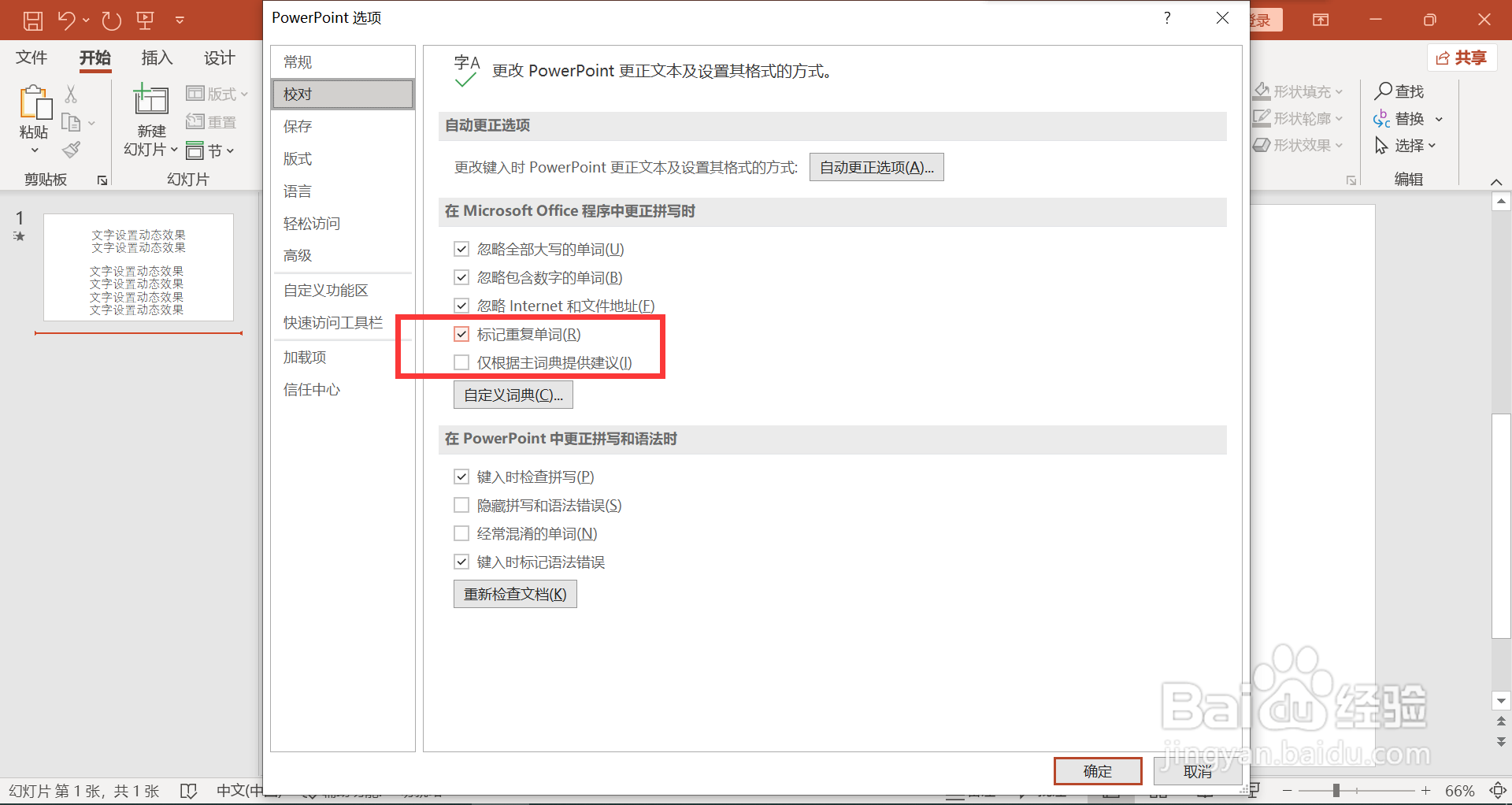Enable 隐藏拼写和语法错误 checkbox

point(461,505)
